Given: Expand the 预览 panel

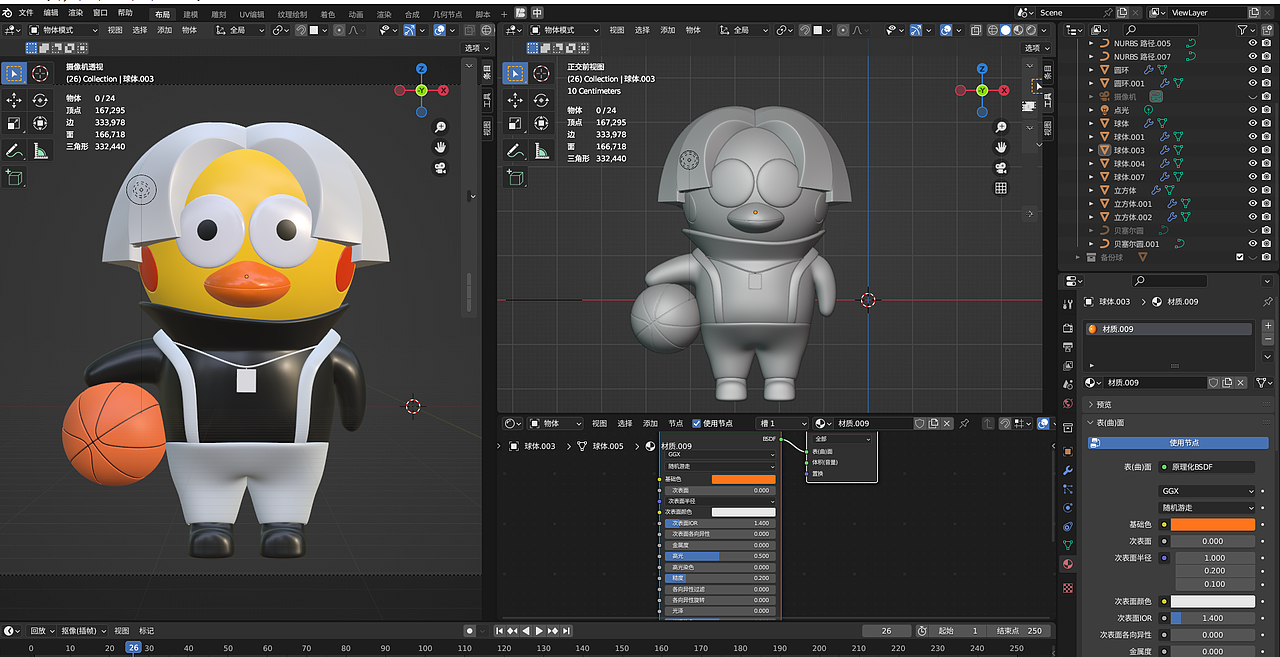Looking at the screenshot, I should [1103, 405].
